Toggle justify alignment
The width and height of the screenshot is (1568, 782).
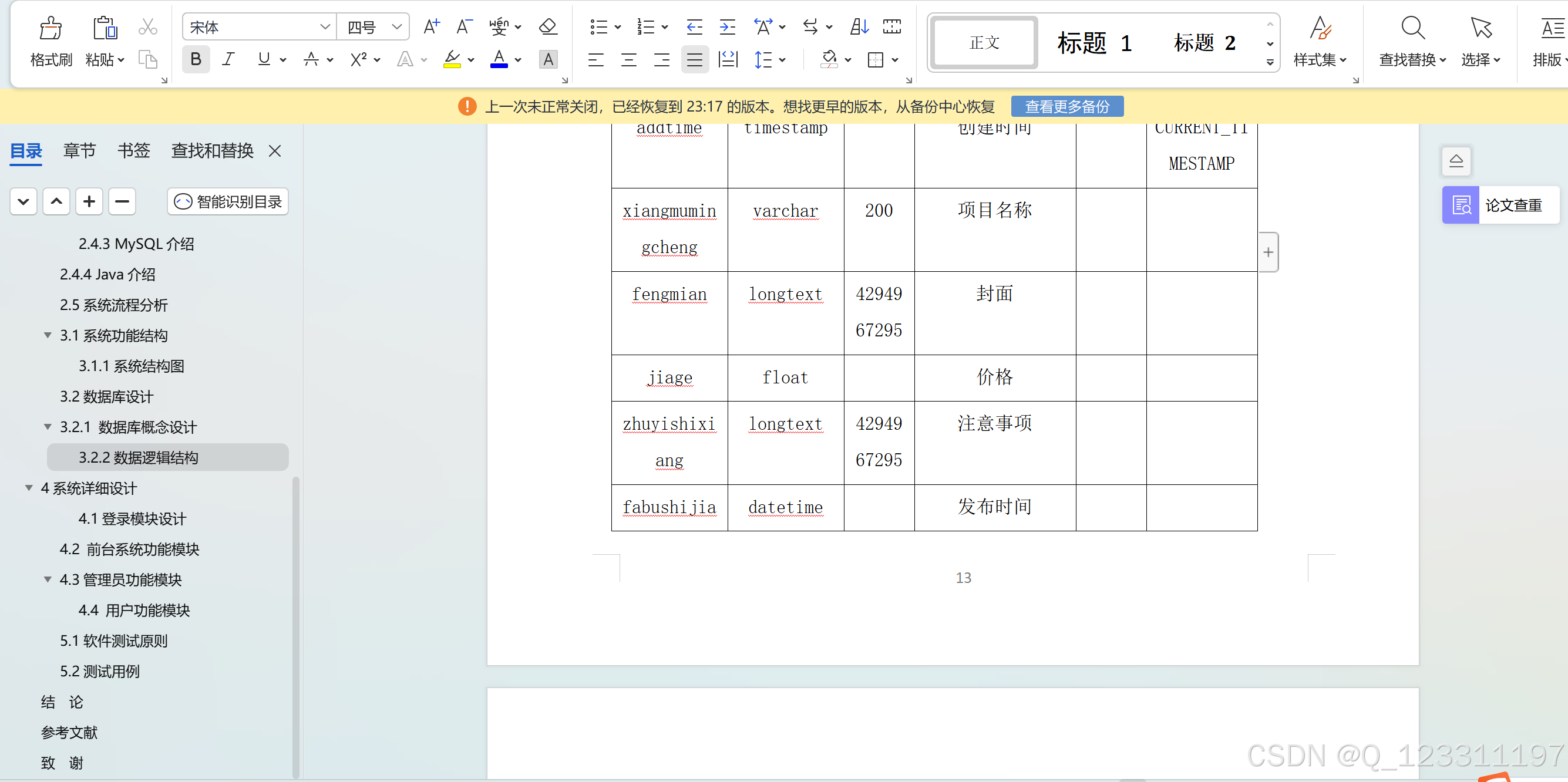point(694,59)
